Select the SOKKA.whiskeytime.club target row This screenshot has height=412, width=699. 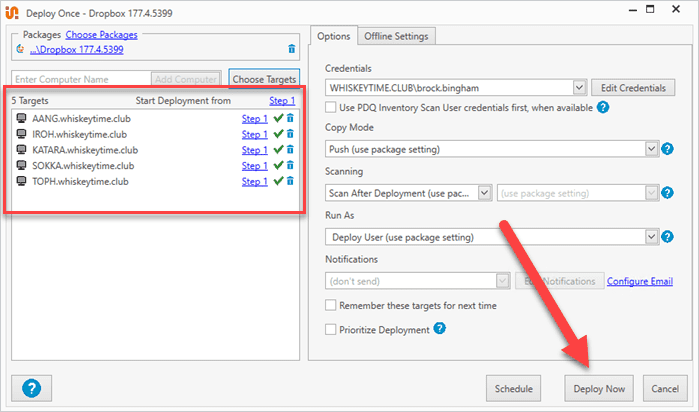(x=155, y=165)
